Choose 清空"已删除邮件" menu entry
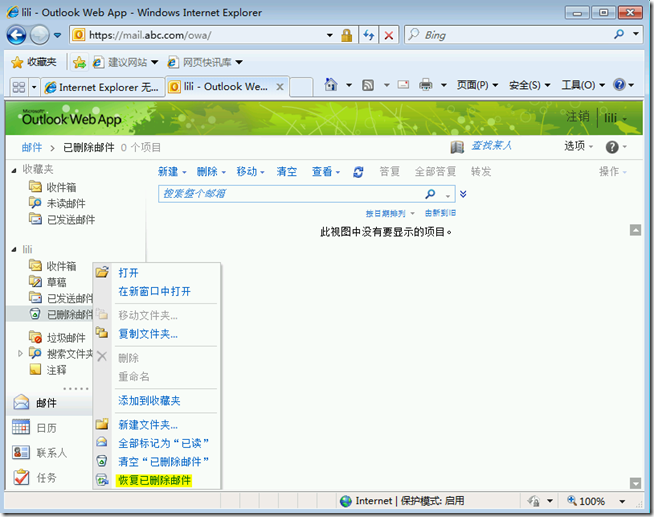Image resolution: width=654 pixels, height=517 pixels. (x=163, y=461)
